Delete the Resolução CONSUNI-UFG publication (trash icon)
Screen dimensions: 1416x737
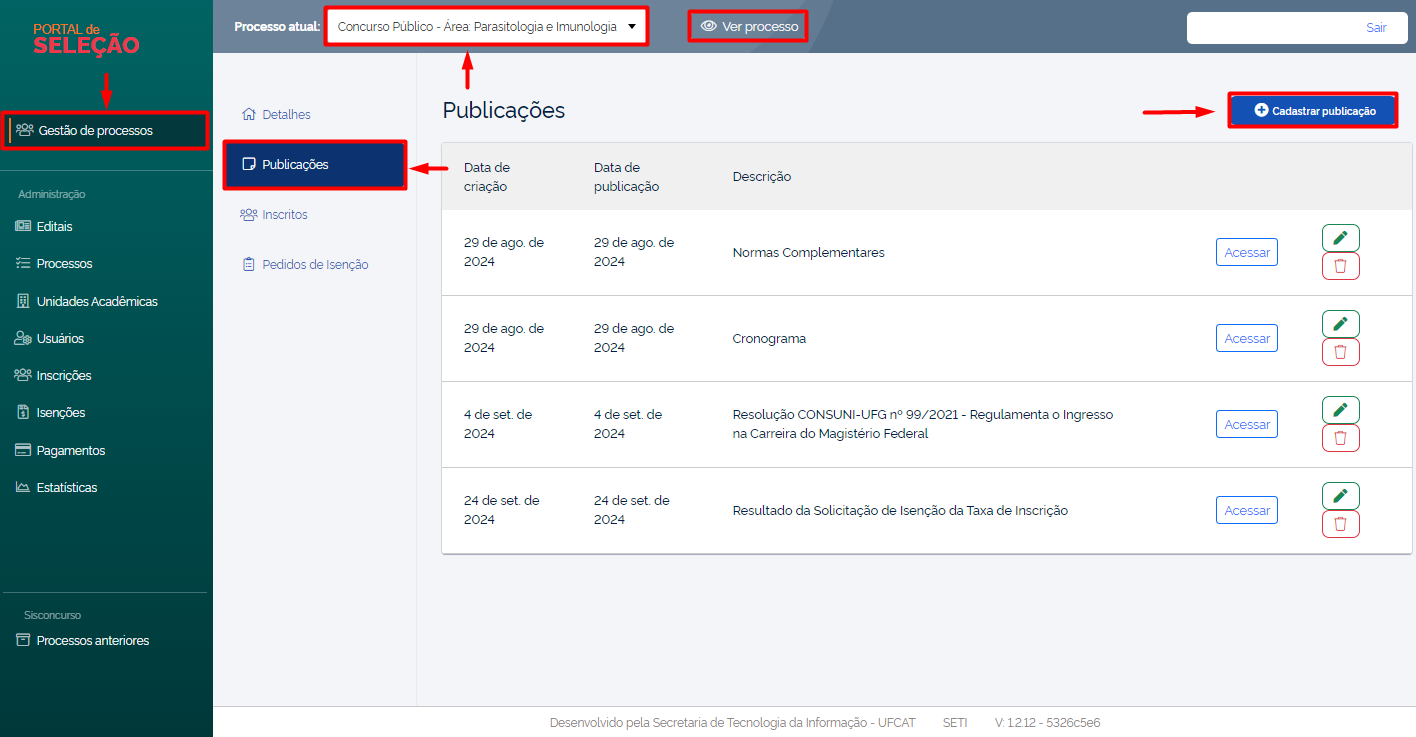pyautogui.click(x=1340, y=438)
